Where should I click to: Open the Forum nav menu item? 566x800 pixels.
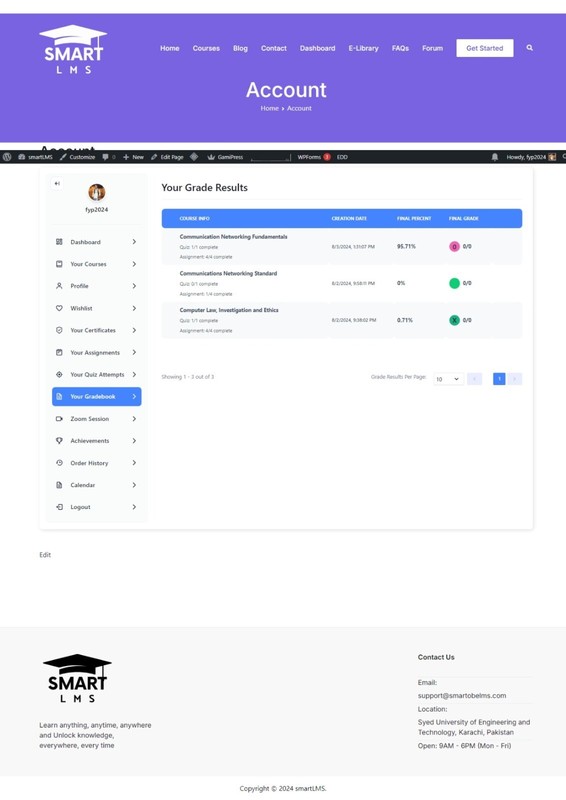[432, 48]
